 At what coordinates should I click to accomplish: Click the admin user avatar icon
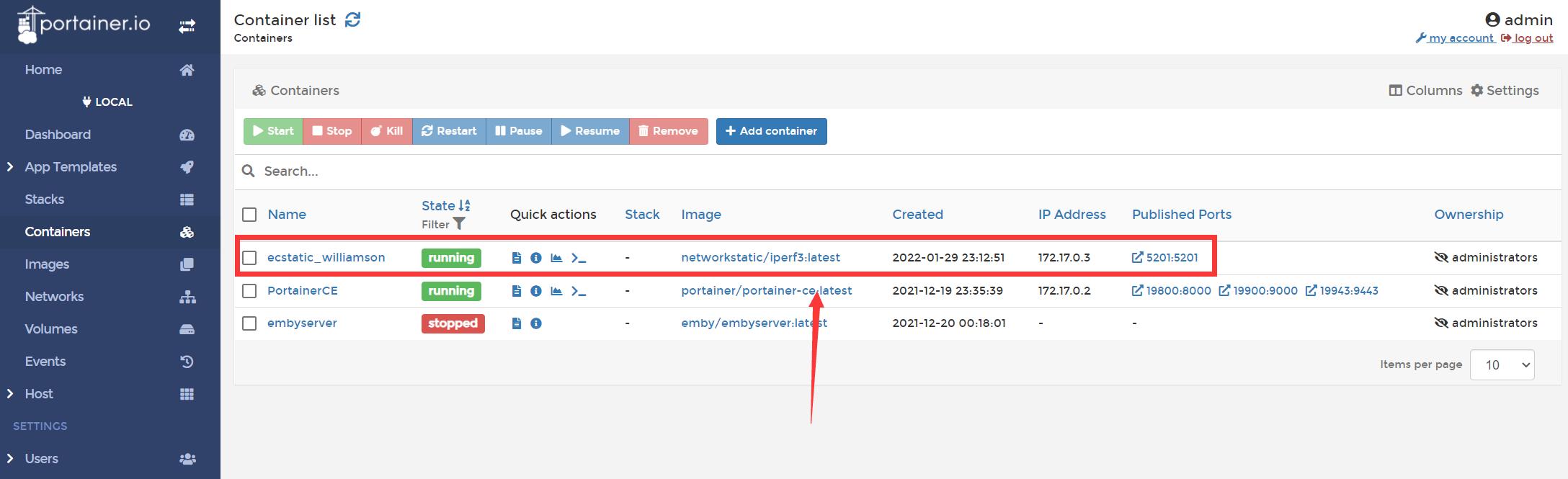click(1493, 20)
